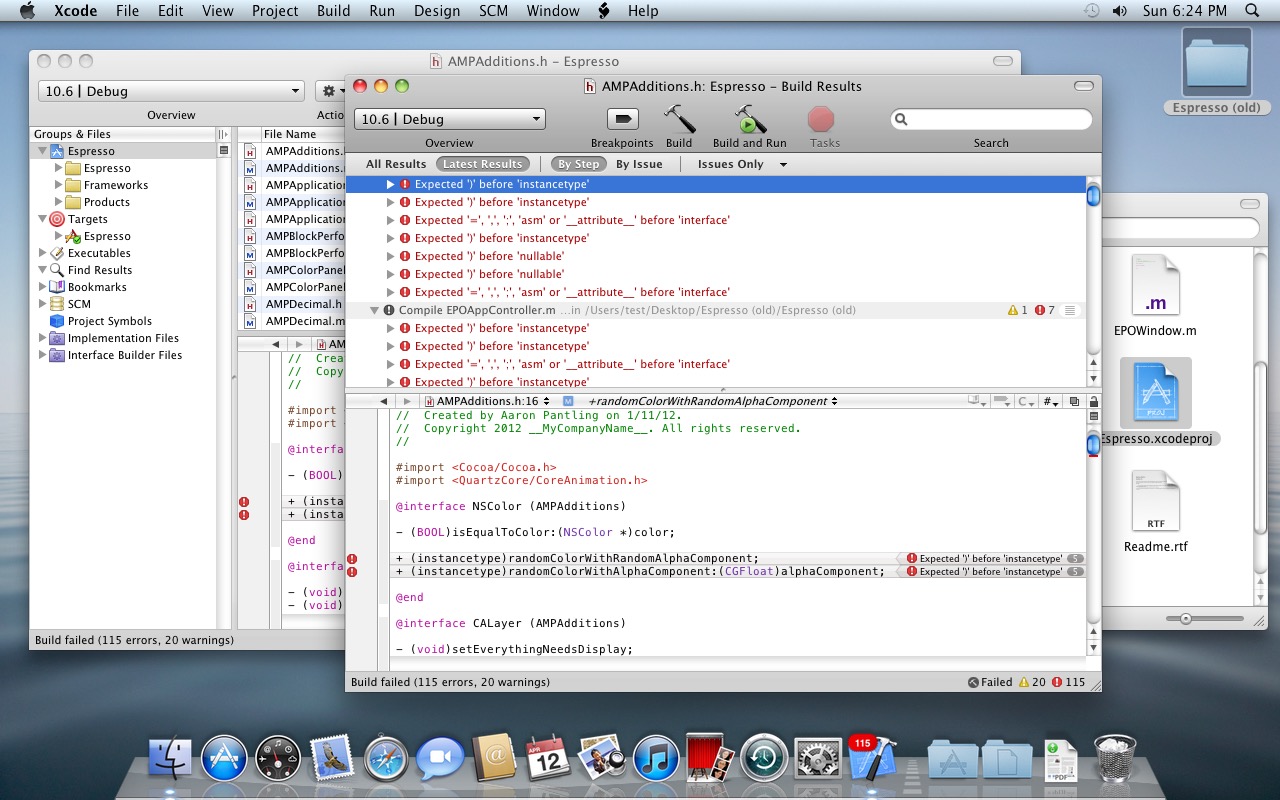Switch to Latest Results filter
Image resolution: width=1280 pixels, height=800 pixels.
click(482, 164)
